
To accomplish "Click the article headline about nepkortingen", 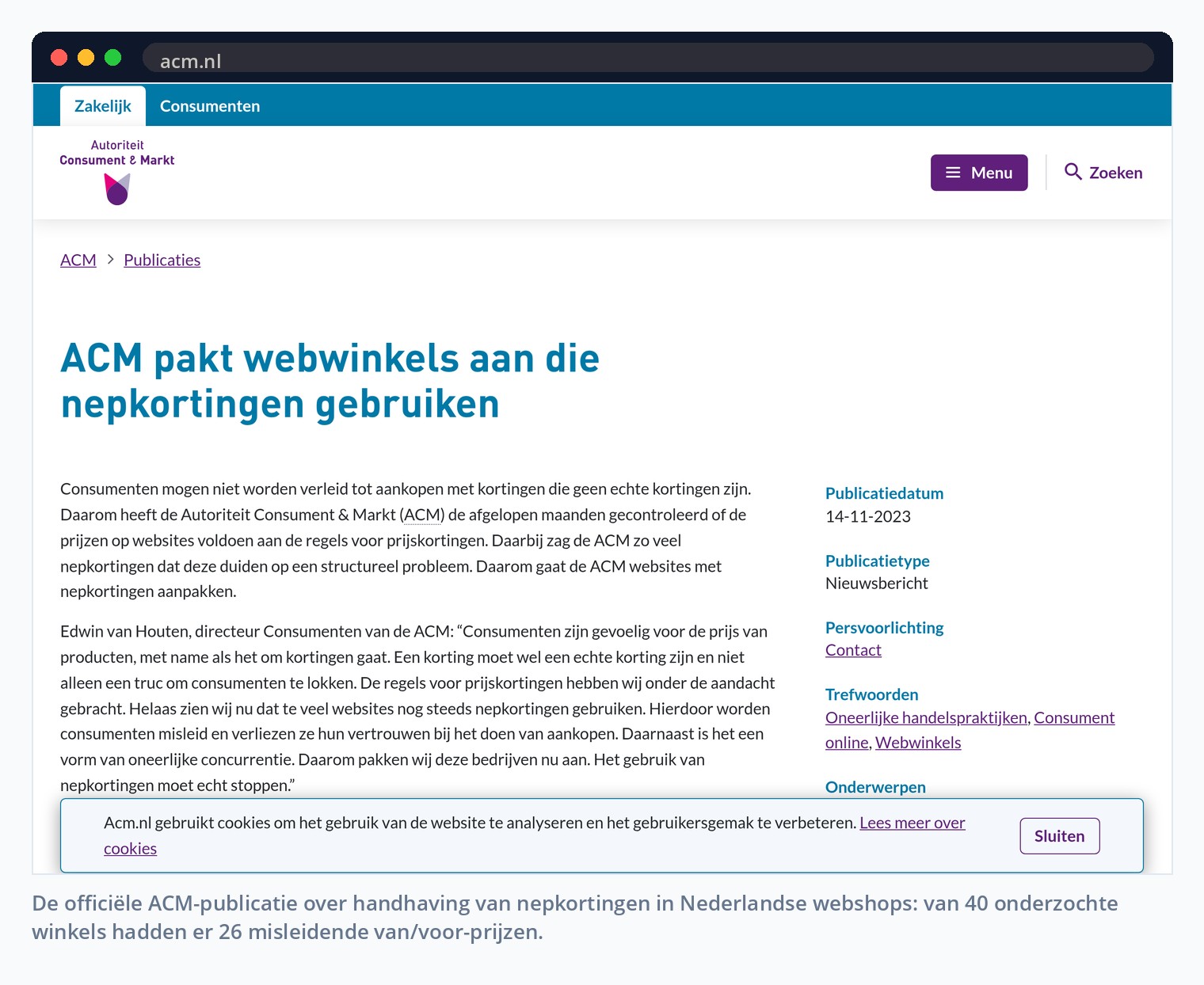I will [x=330, y=381].
